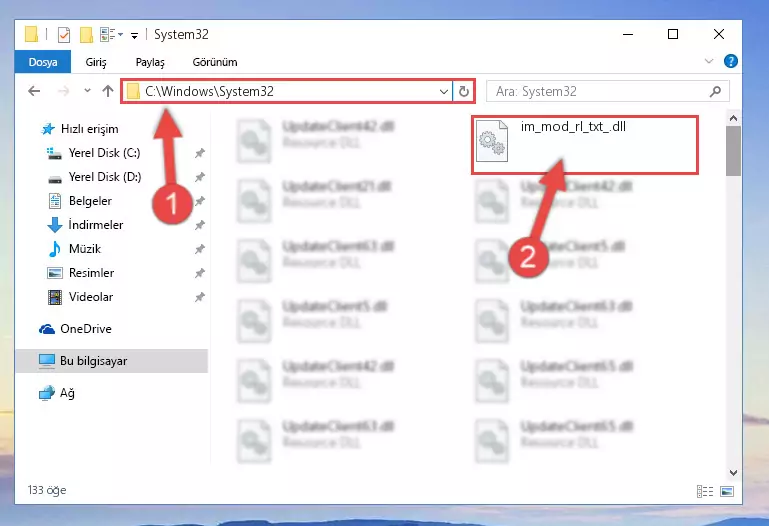769x526 pixels.
Task: Go back with the left arrow
Action: [x=34, y=91]
